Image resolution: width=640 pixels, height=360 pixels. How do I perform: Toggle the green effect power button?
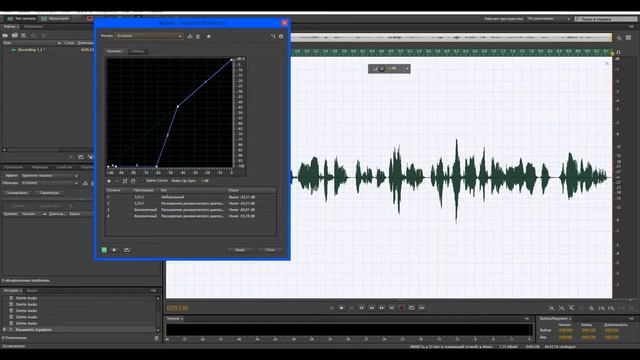[104, 250]
